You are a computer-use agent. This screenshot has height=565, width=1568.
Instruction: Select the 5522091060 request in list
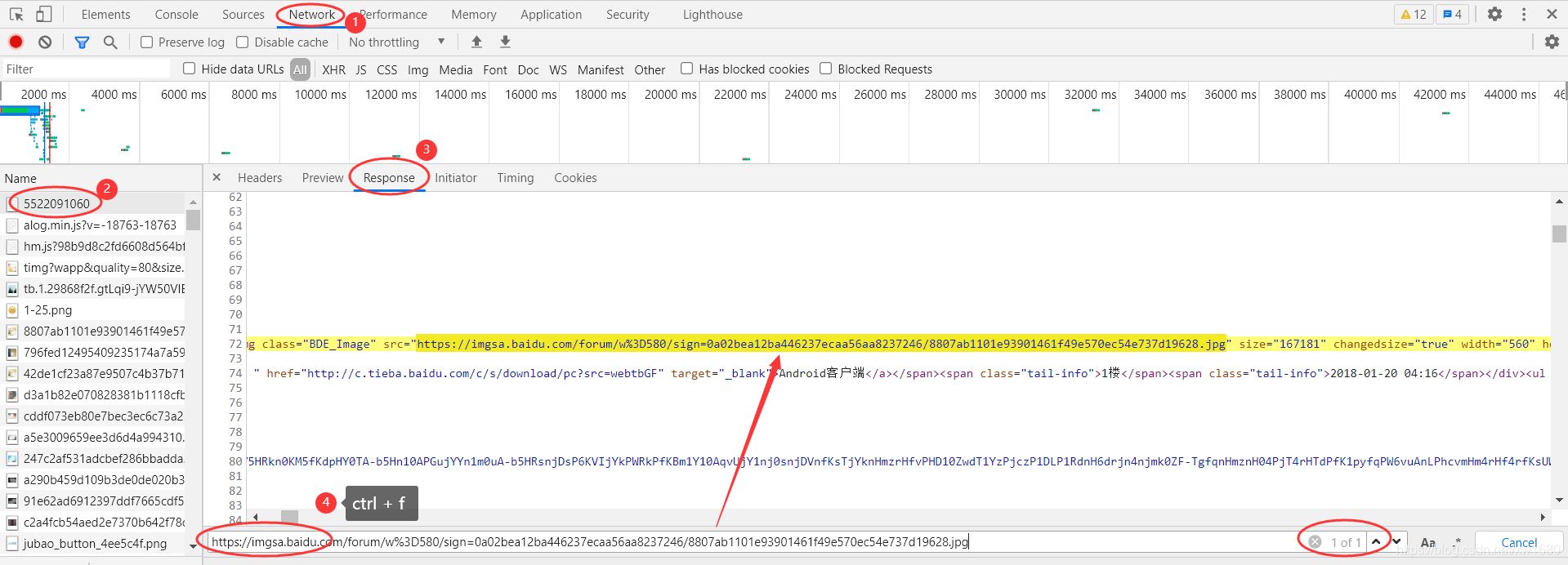56,203
